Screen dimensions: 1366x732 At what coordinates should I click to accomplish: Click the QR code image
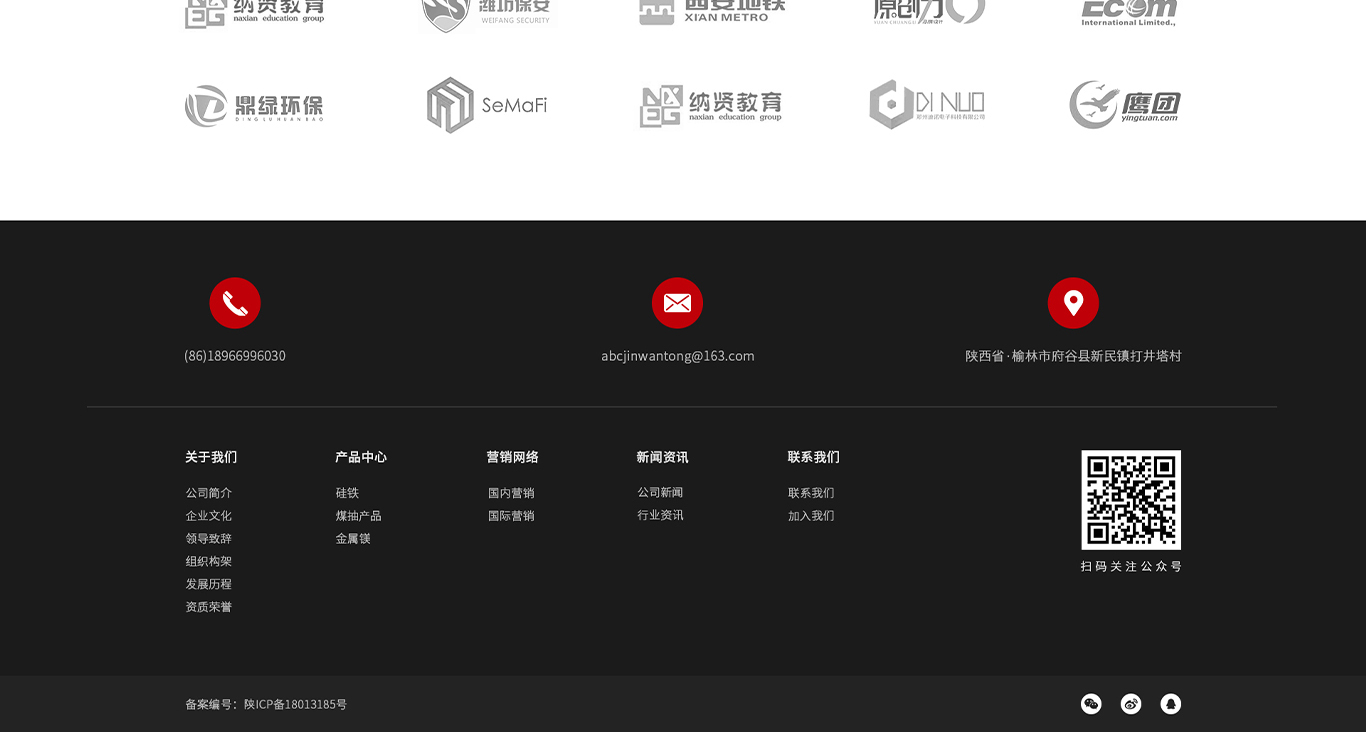click(1131, 500)
